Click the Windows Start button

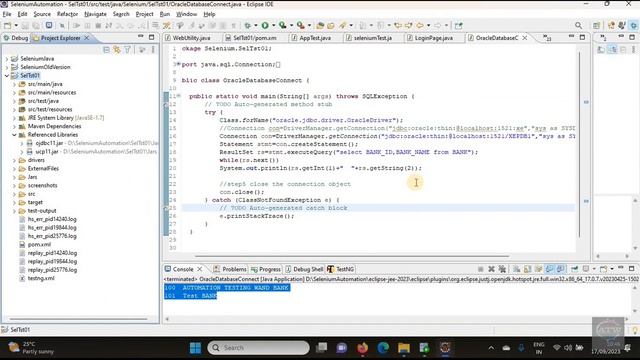click(196, 348)
